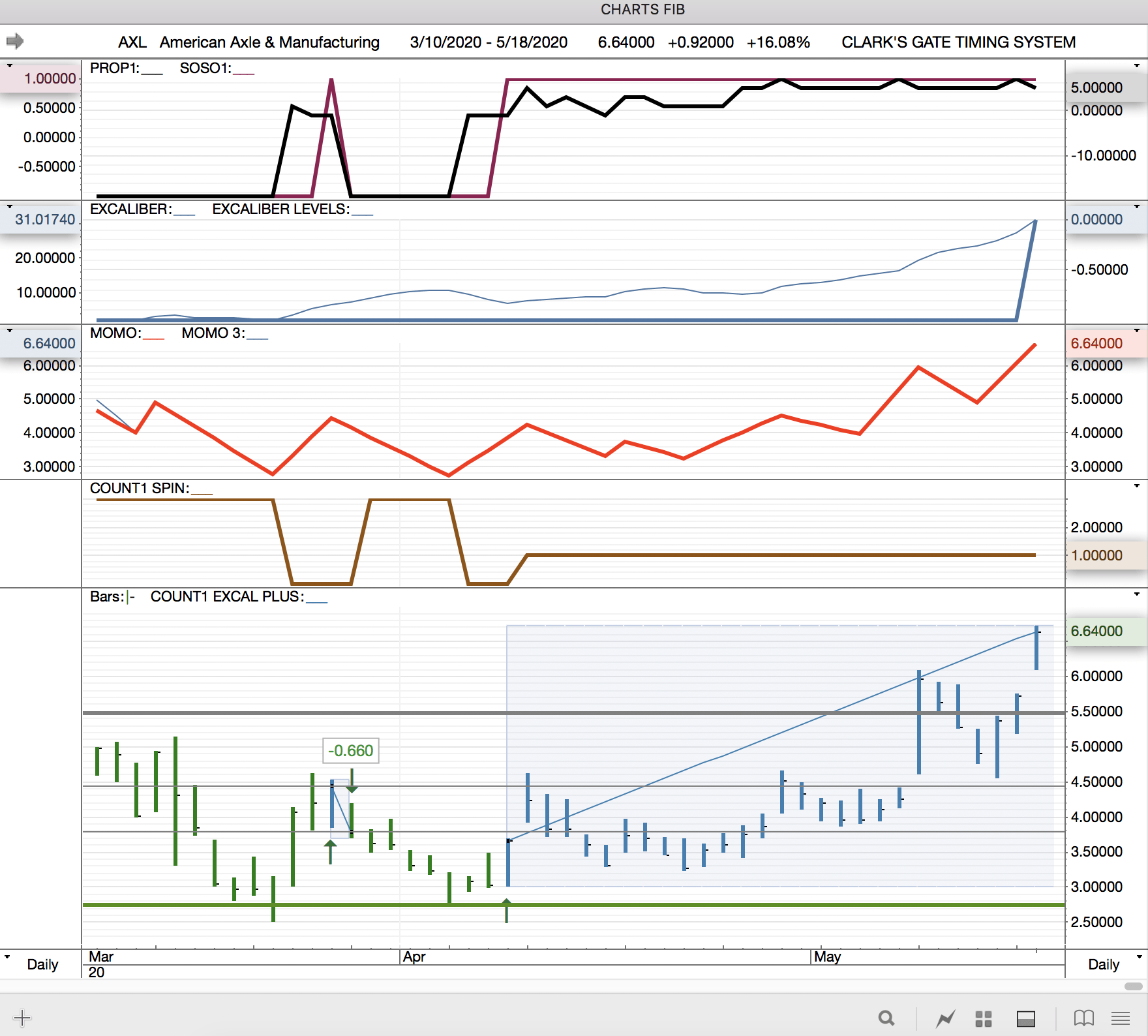1148x1036 pixels.
Task: Click the MOMO 3 legend label
Action: pos(213,333)
